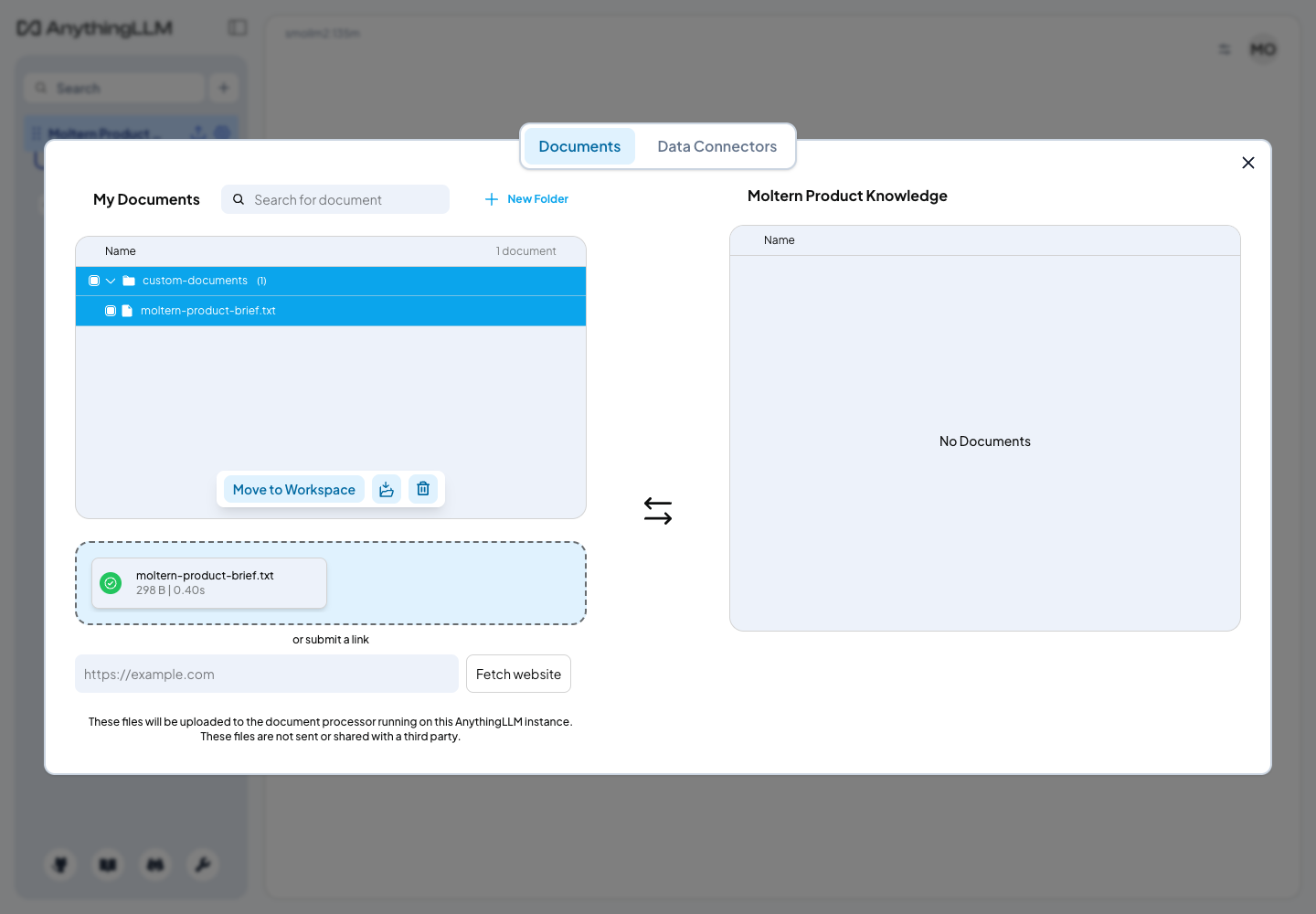
Task: Click the file icon beside moltern-product-brief.txt
Action: click(x=127, y=311)
